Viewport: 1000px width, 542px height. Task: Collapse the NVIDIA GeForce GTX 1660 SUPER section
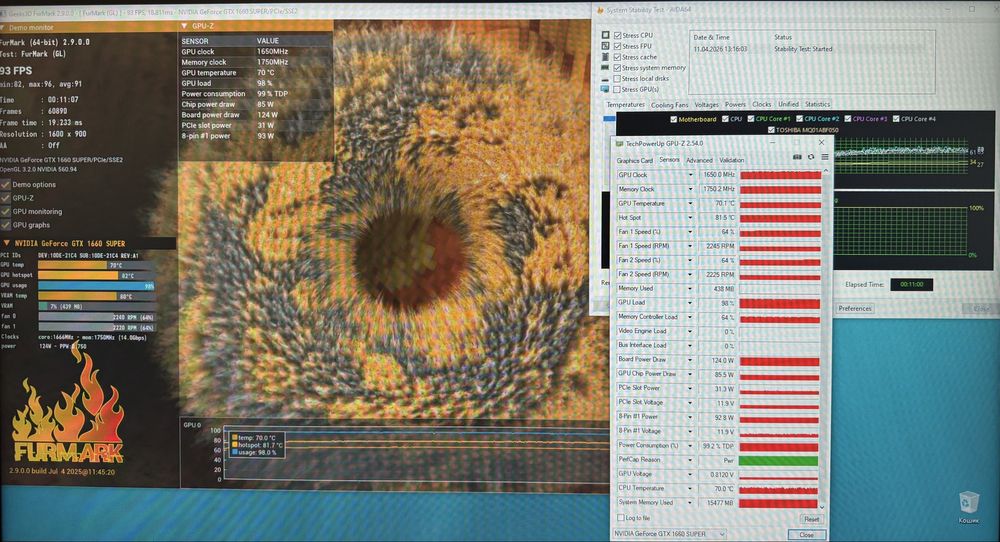6,243
